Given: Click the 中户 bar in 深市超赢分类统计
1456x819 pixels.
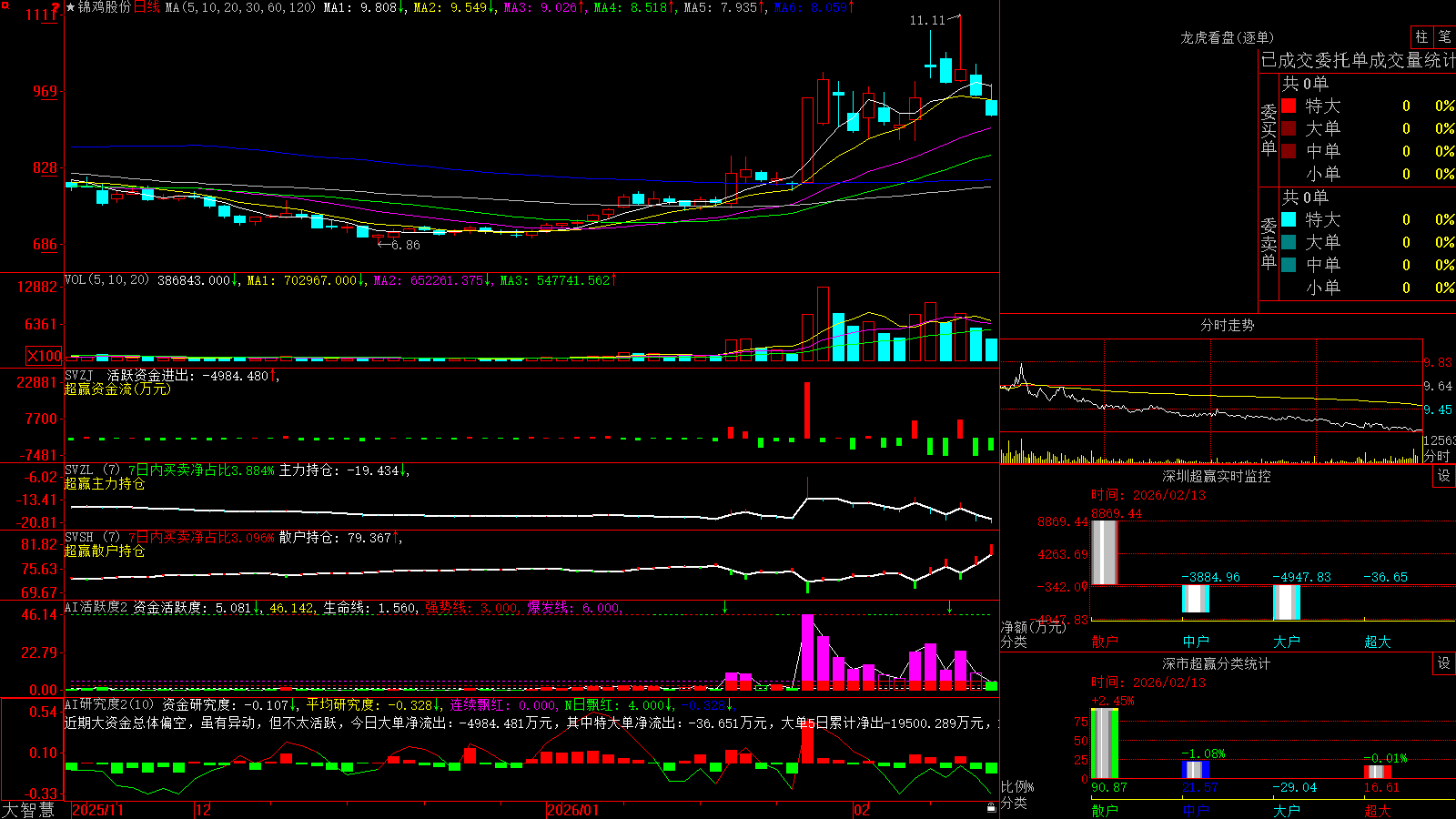Looking at the screenshot, I should coord(1195,770).
